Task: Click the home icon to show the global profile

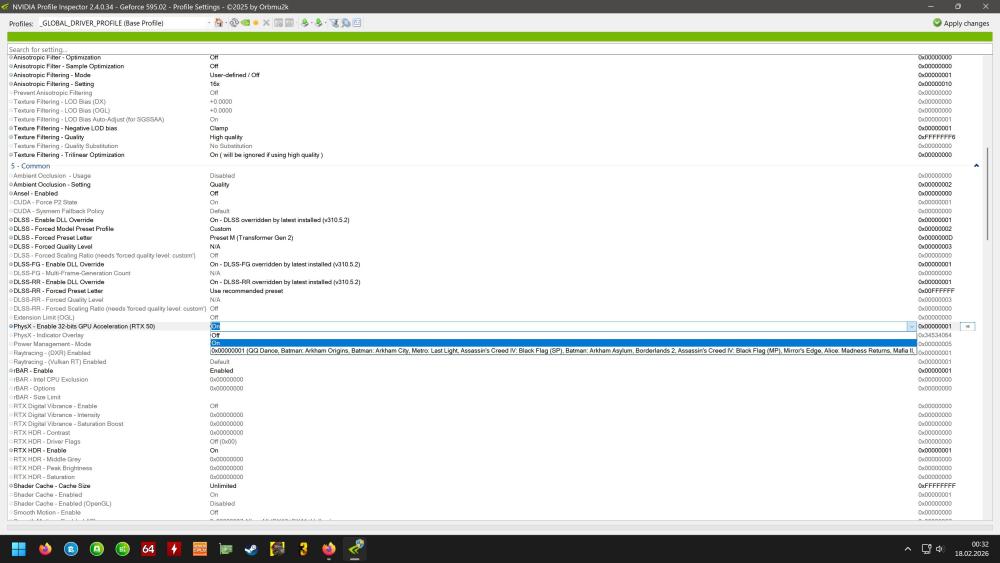Action: point(219,23)
